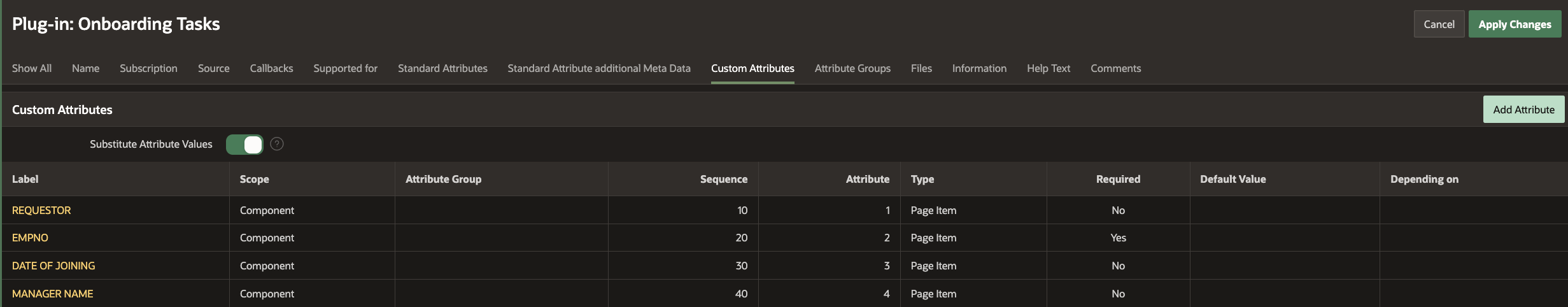Toggle the Substitute Attribute Values switch
Image resolution: width=1568 pixels, height=307 pixels.
tap(245, 145)
